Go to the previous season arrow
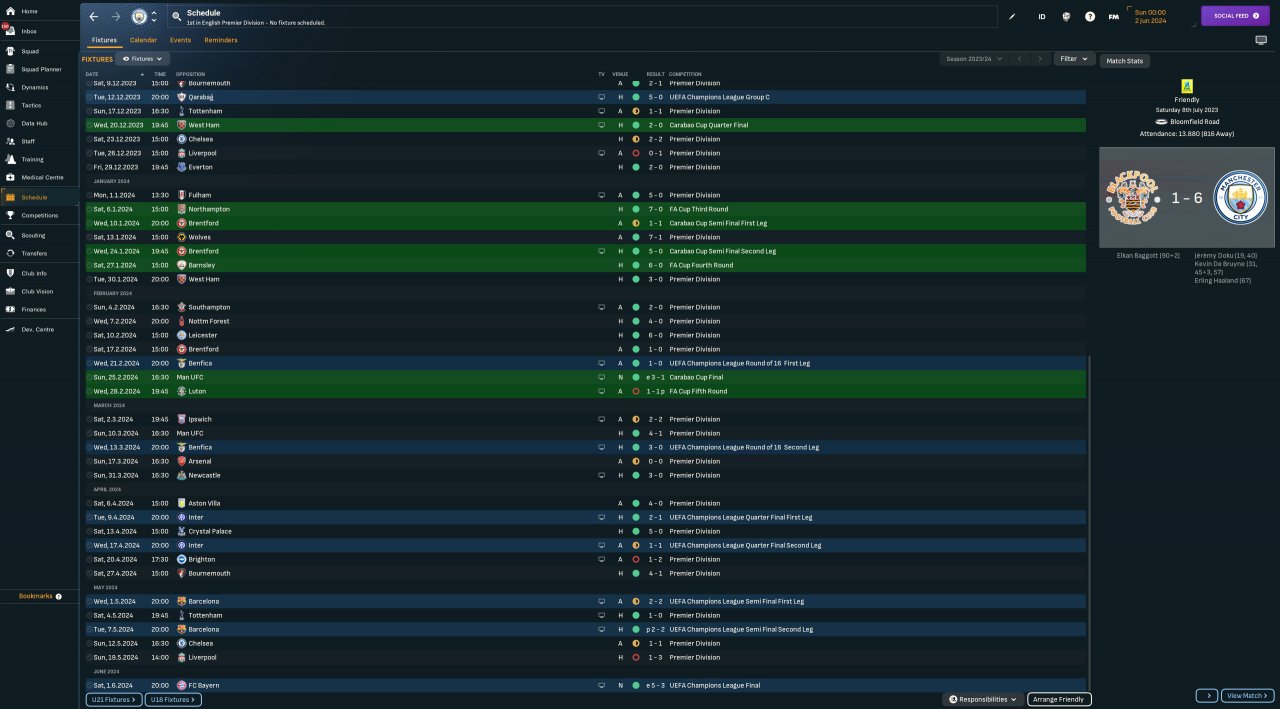This screenshot has width=1280, height=709. [x=1019, y=59]
